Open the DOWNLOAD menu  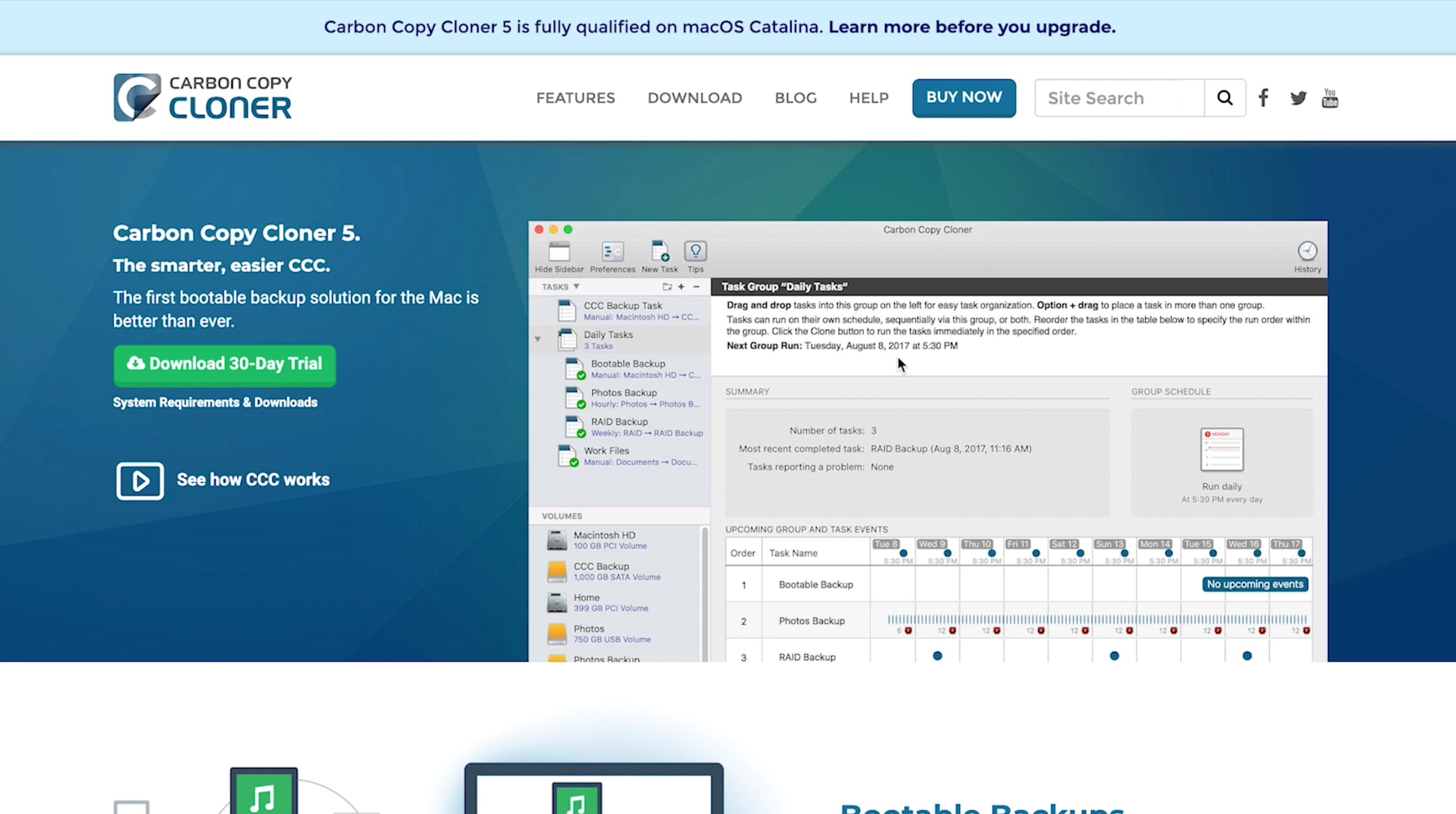coord(694,98)
